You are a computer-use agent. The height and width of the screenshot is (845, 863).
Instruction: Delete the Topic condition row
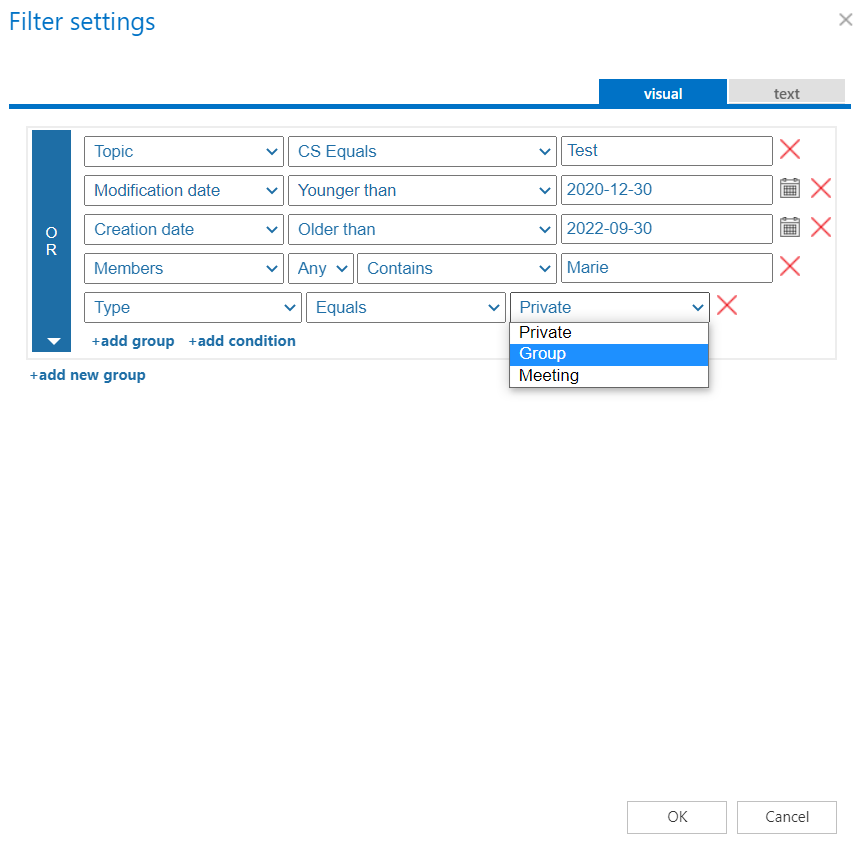(790, 150)
